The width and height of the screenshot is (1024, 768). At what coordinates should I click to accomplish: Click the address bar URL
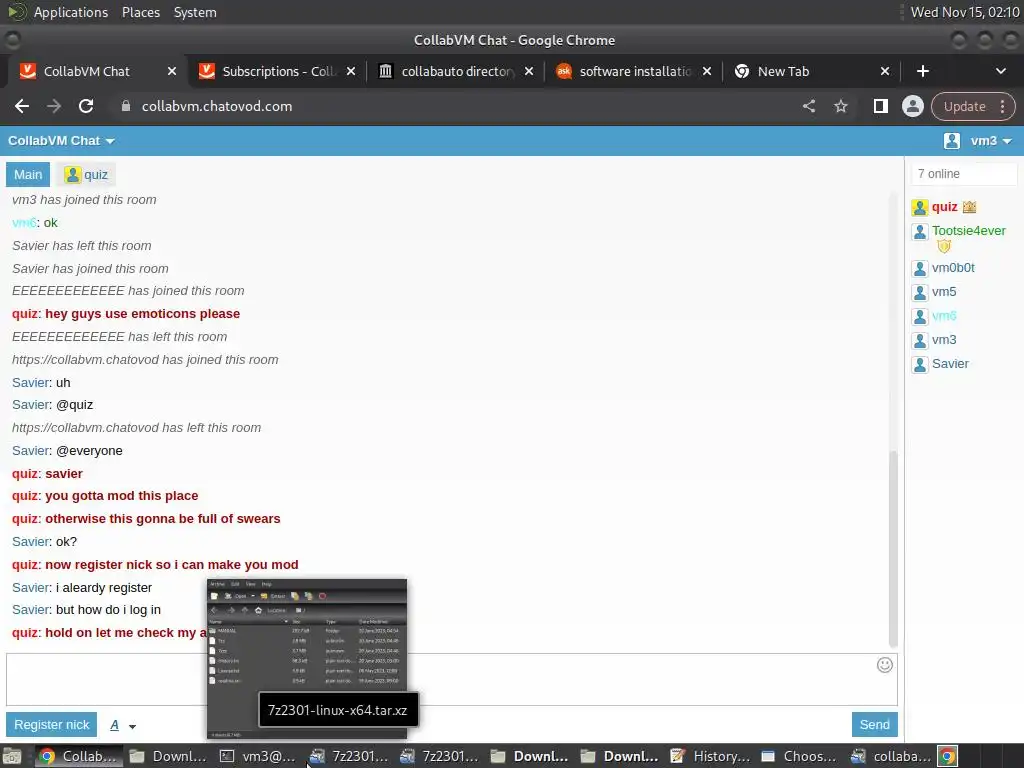click(217, 106)
